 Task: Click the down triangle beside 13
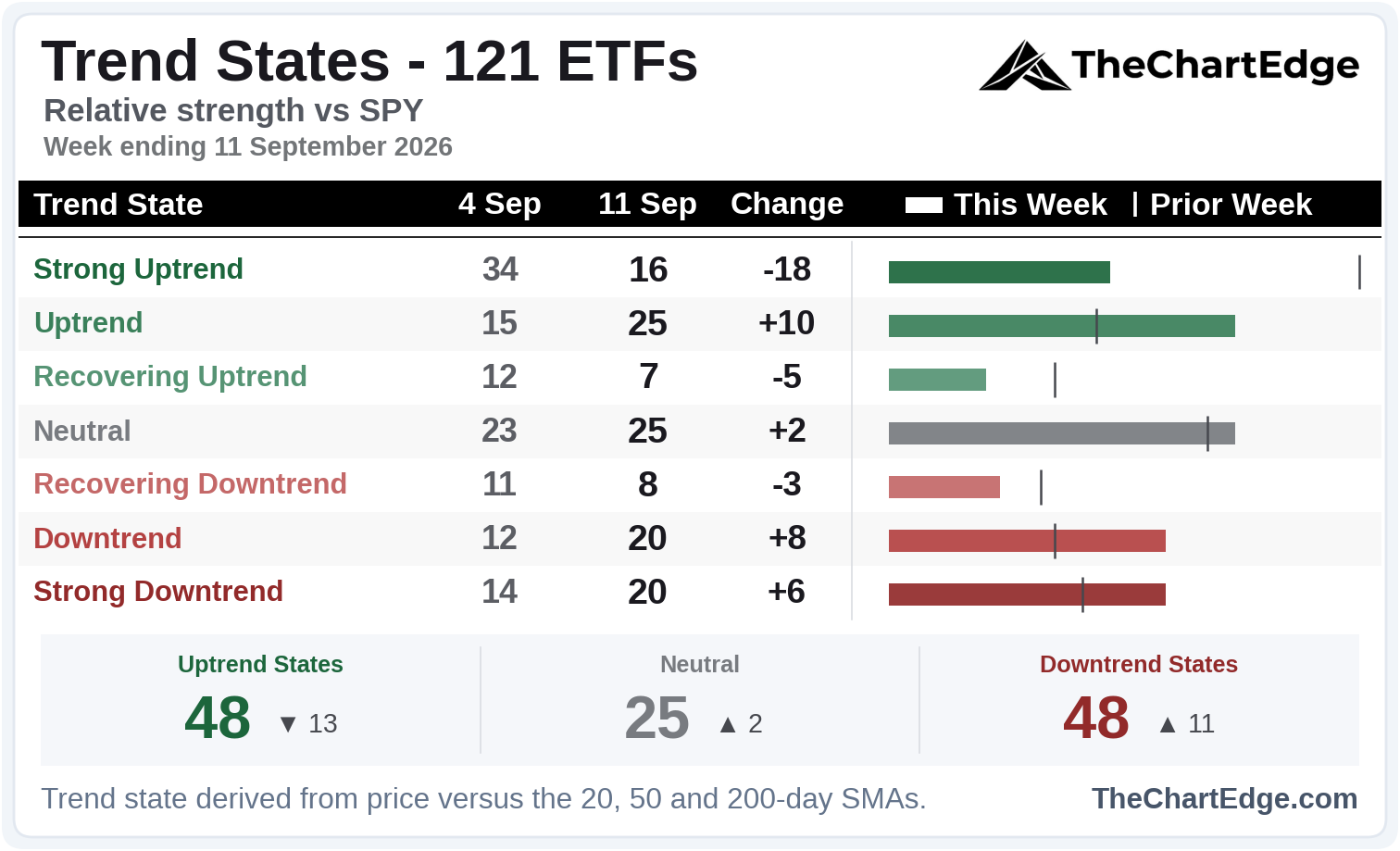tap(288, 724)
